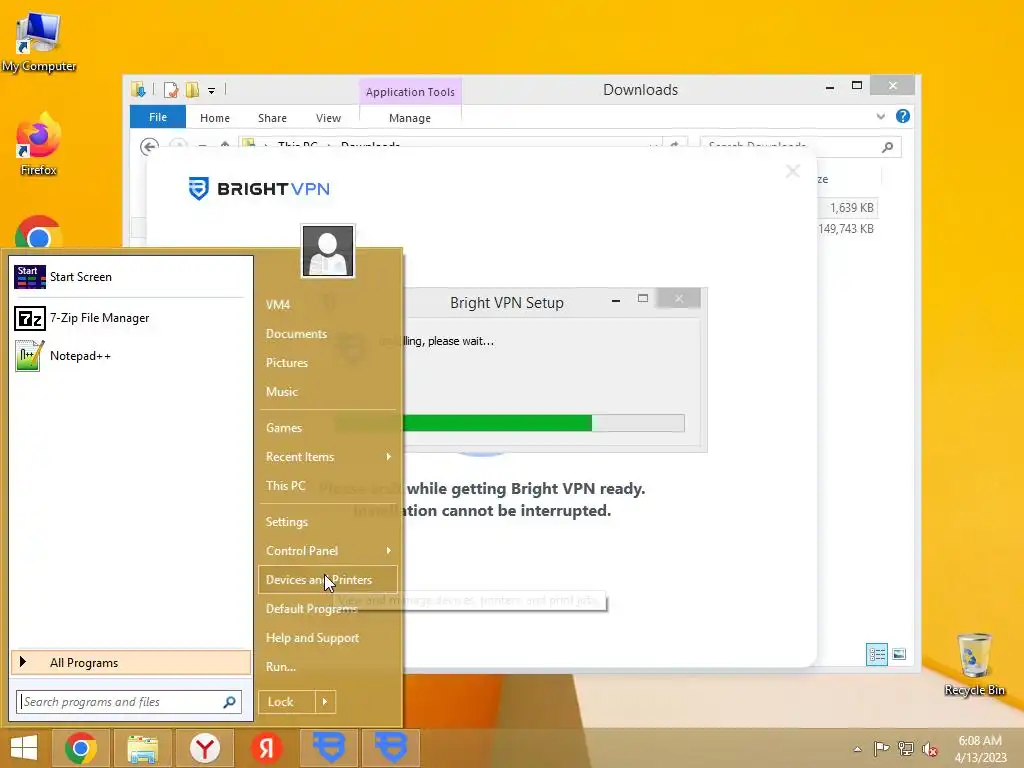Viewport: 1024px width, 768px height.
Task: Click the user account picture in the Start menu
Action: [328, 251]
